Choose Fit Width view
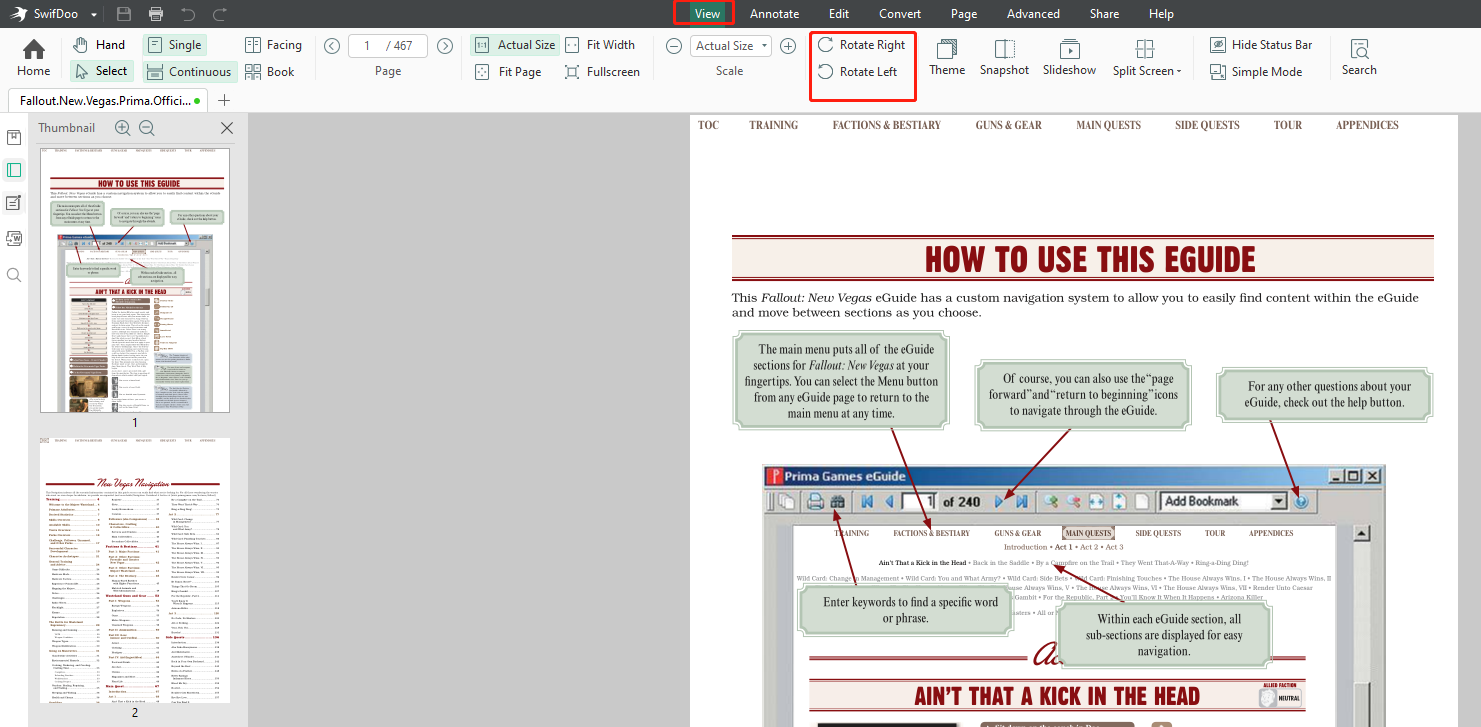The width and height of the screenshot is (1481, 727). point(599,45)
